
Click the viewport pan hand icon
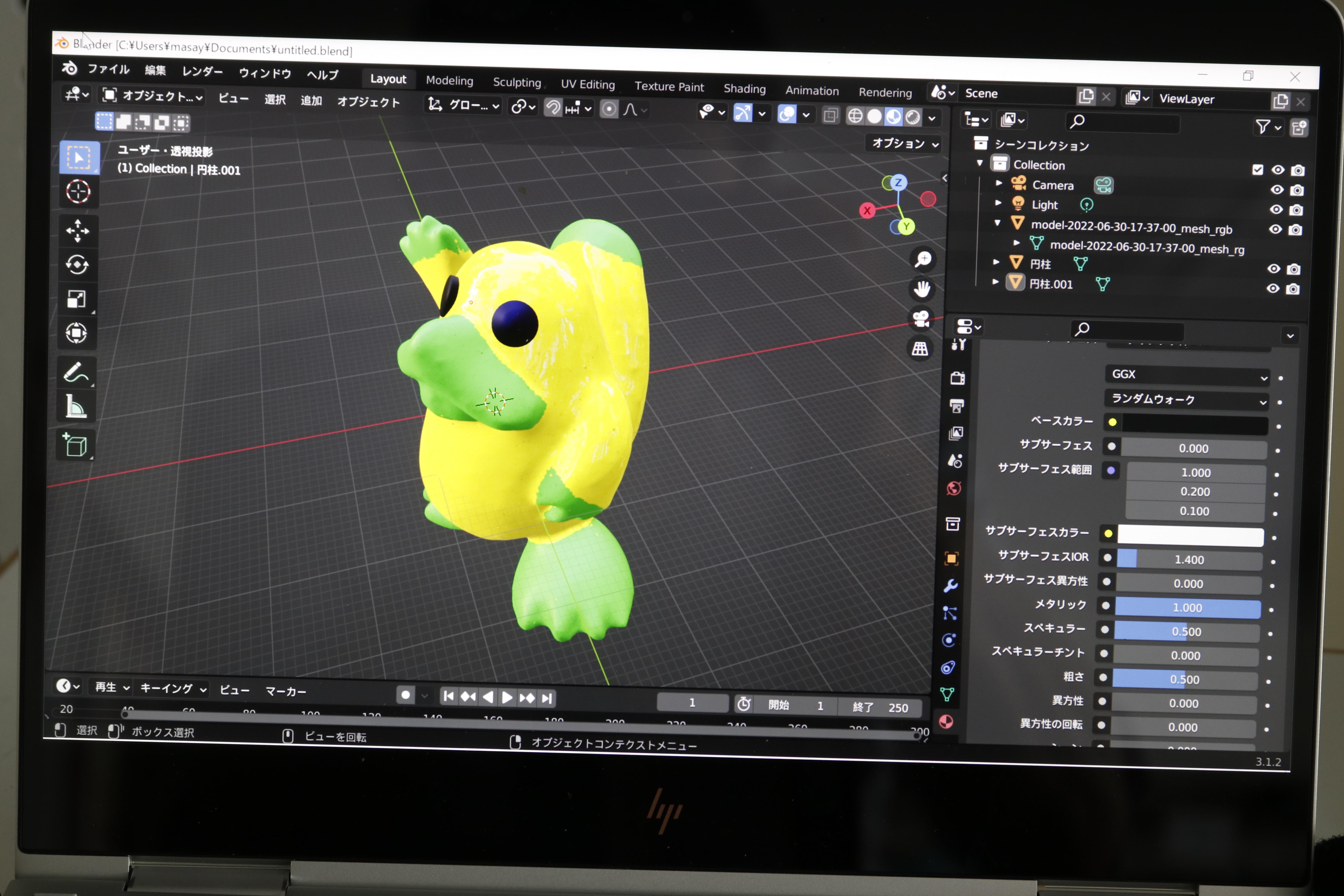922,289
